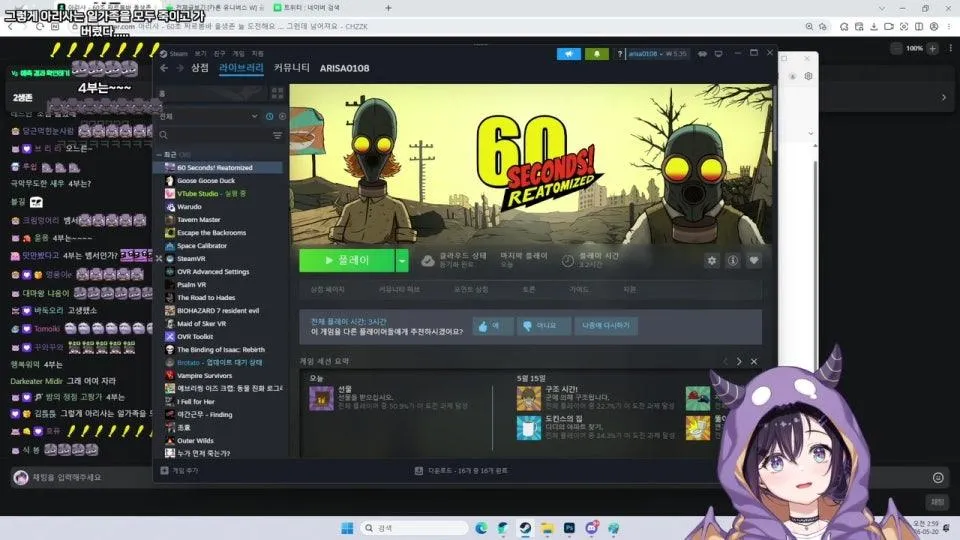Open Steam from Windows taskbar

(x=525, y=528)
